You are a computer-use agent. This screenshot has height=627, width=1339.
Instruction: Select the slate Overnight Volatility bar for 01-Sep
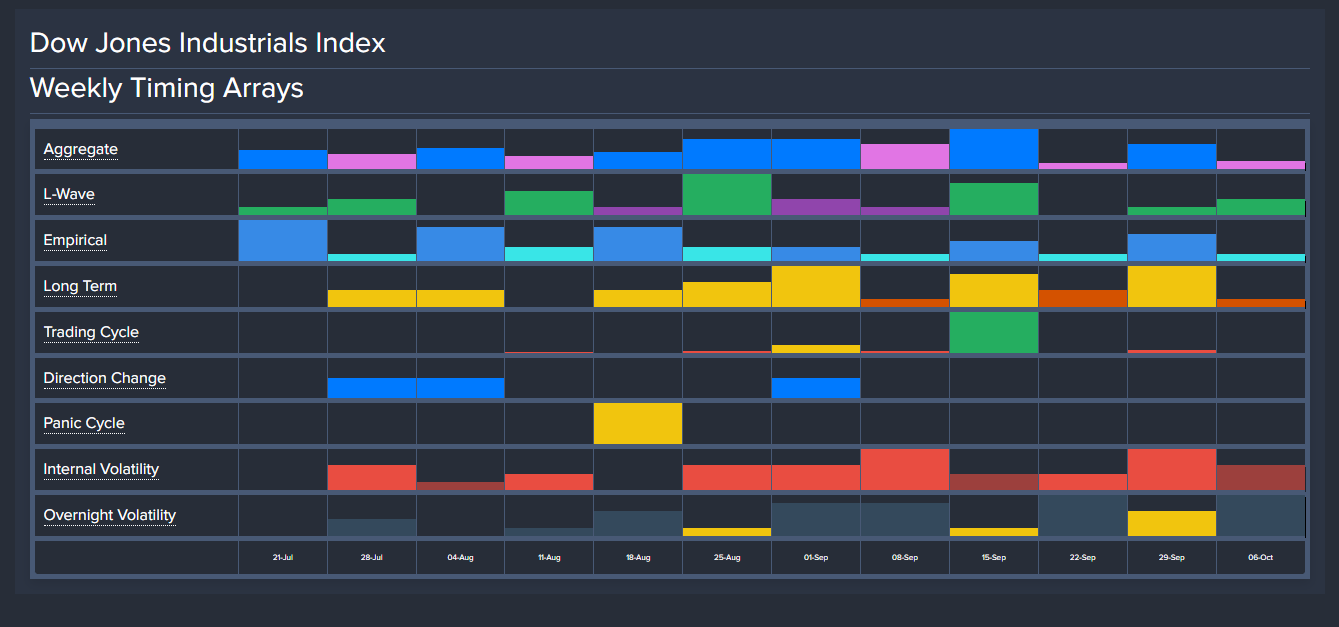coord(816,520)
